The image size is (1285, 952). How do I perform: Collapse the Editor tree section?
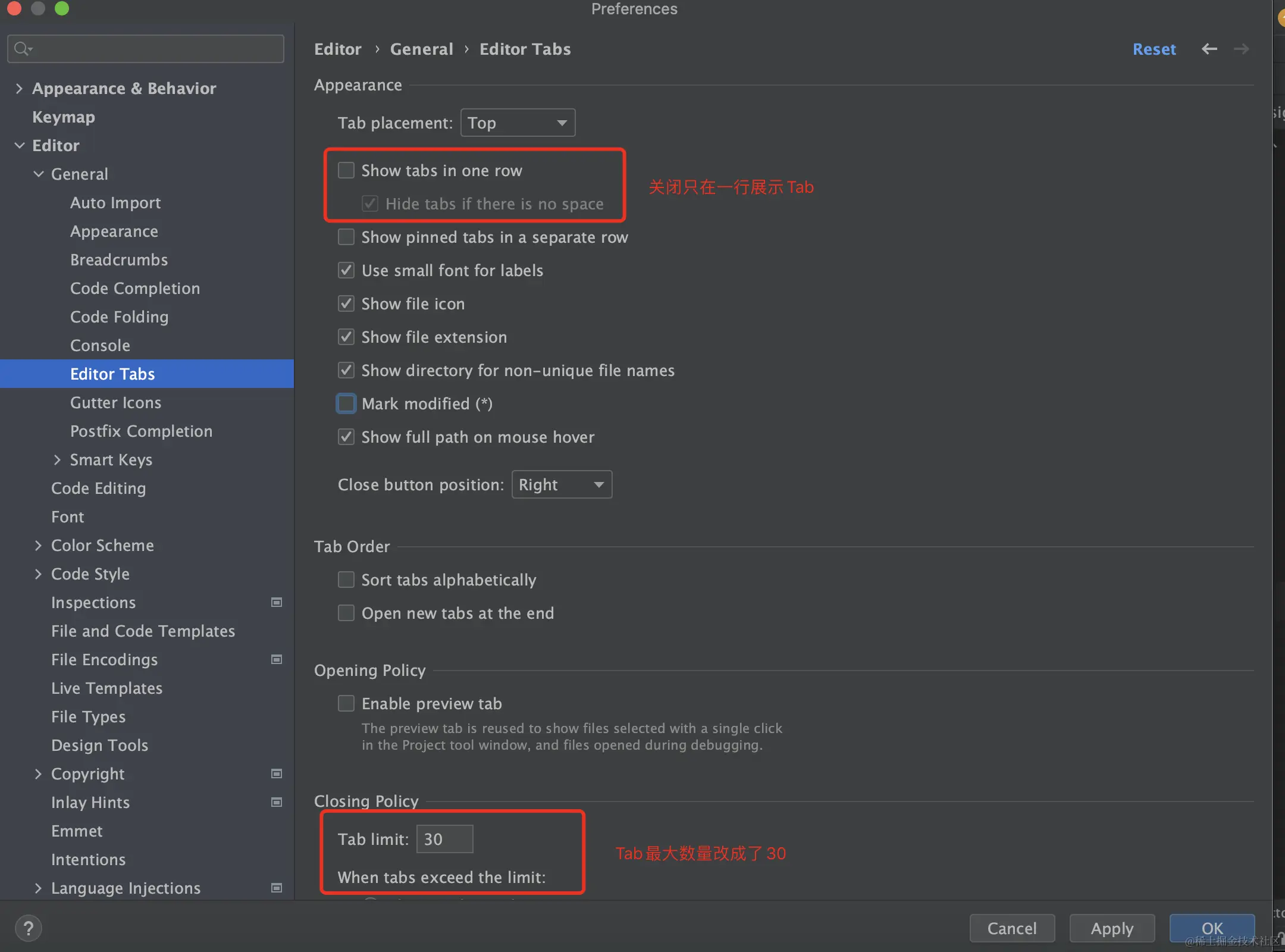pos(20,145)
